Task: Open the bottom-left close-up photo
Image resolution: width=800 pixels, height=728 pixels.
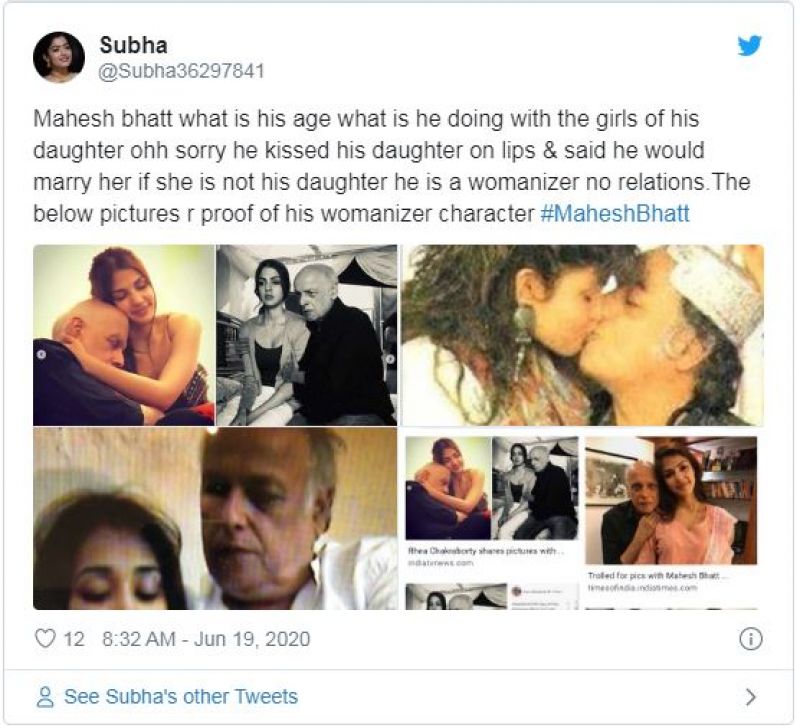Action: [x=215, y=519]
